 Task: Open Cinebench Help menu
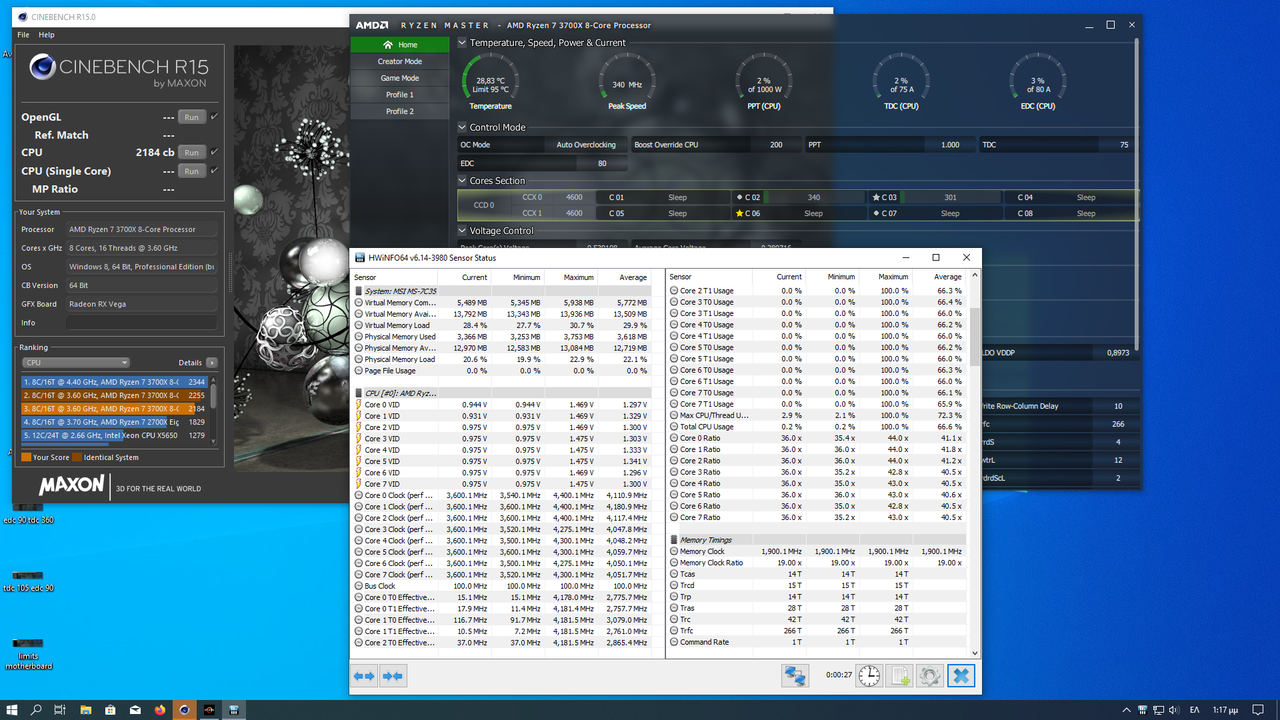click(46, 35)
